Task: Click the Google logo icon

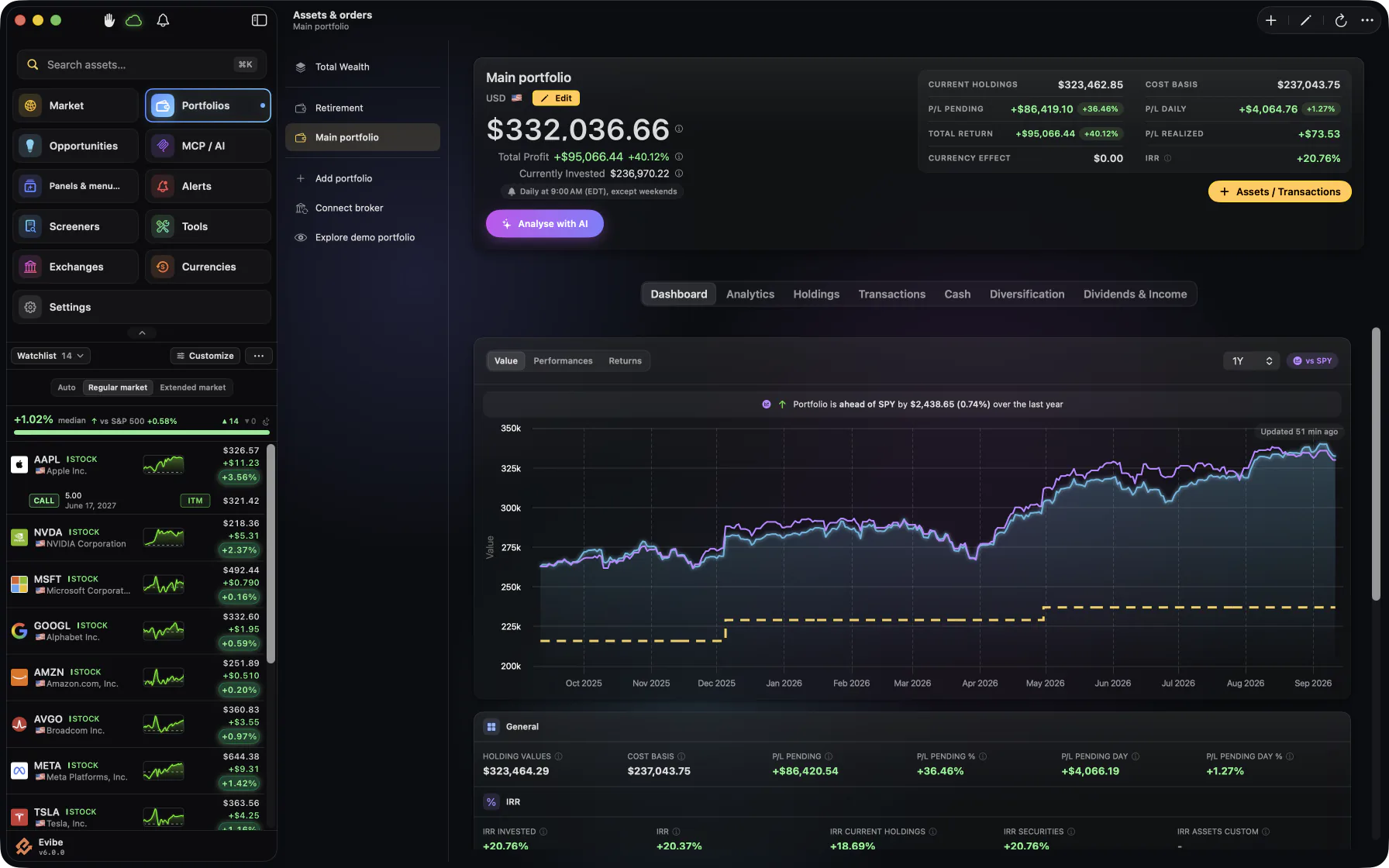Action: (x=19, y=631)
